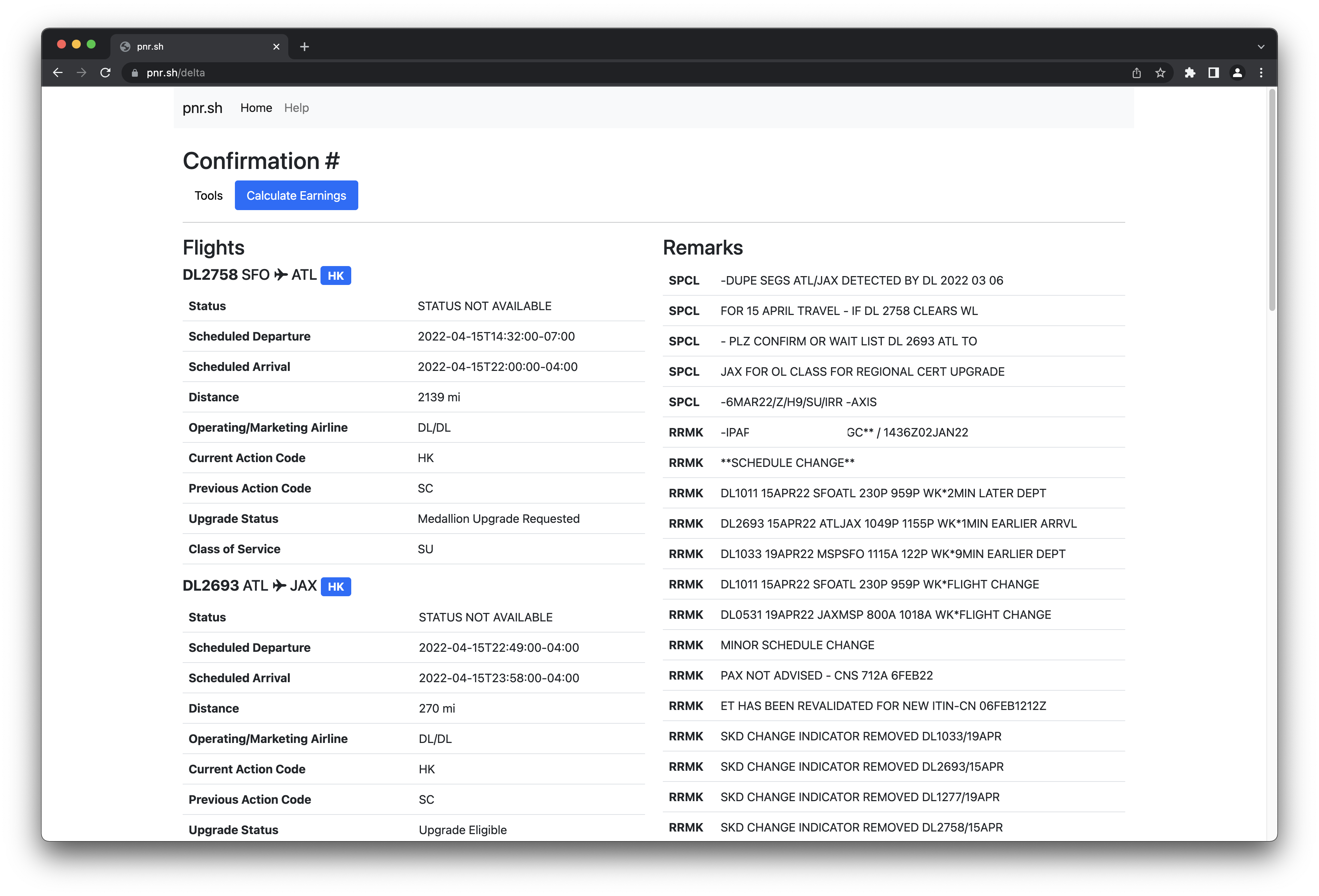Click the Calculate Earnings button
Image resolution: width=1319 pixels, height=896 pixels.
[x=296, y=195]
